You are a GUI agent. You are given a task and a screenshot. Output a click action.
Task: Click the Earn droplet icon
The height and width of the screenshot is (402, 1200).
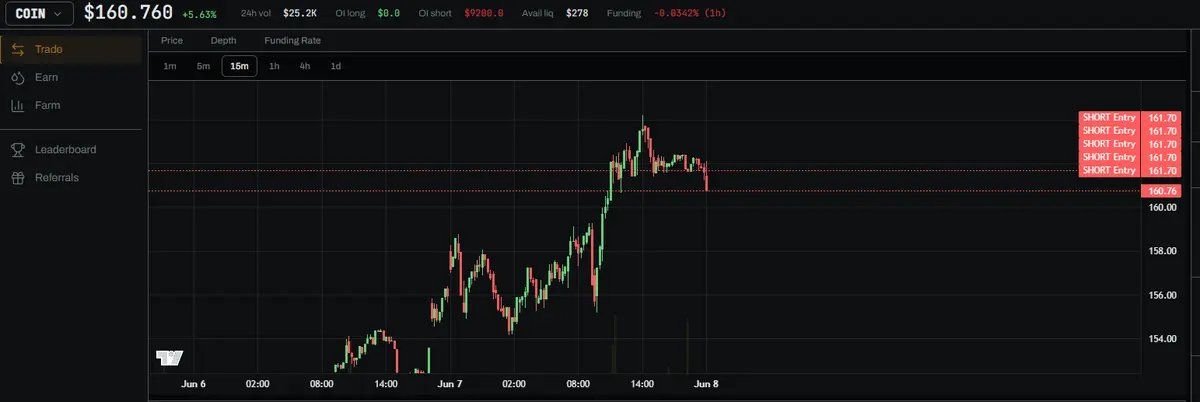coord(17,77)
